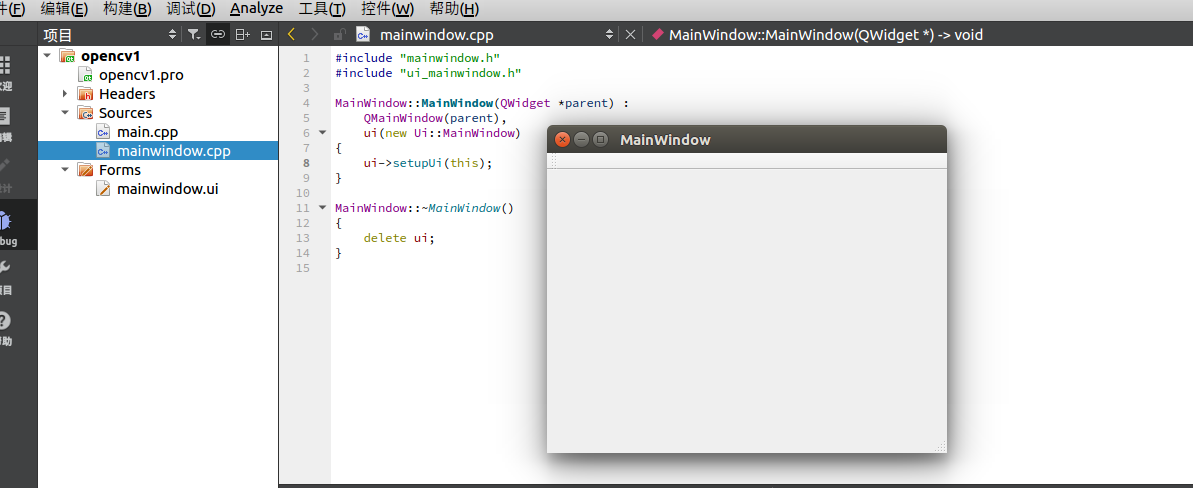Switch to Debug mode bug icon
This screenshot has height=488, width=1193.
5,222
